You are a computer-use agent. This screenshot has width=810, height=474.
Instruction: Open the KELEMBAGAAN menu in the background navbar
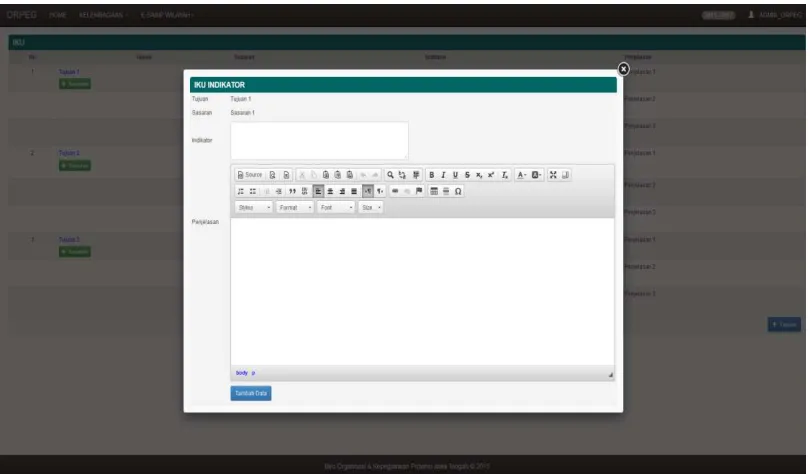click(x=103, y=15)
